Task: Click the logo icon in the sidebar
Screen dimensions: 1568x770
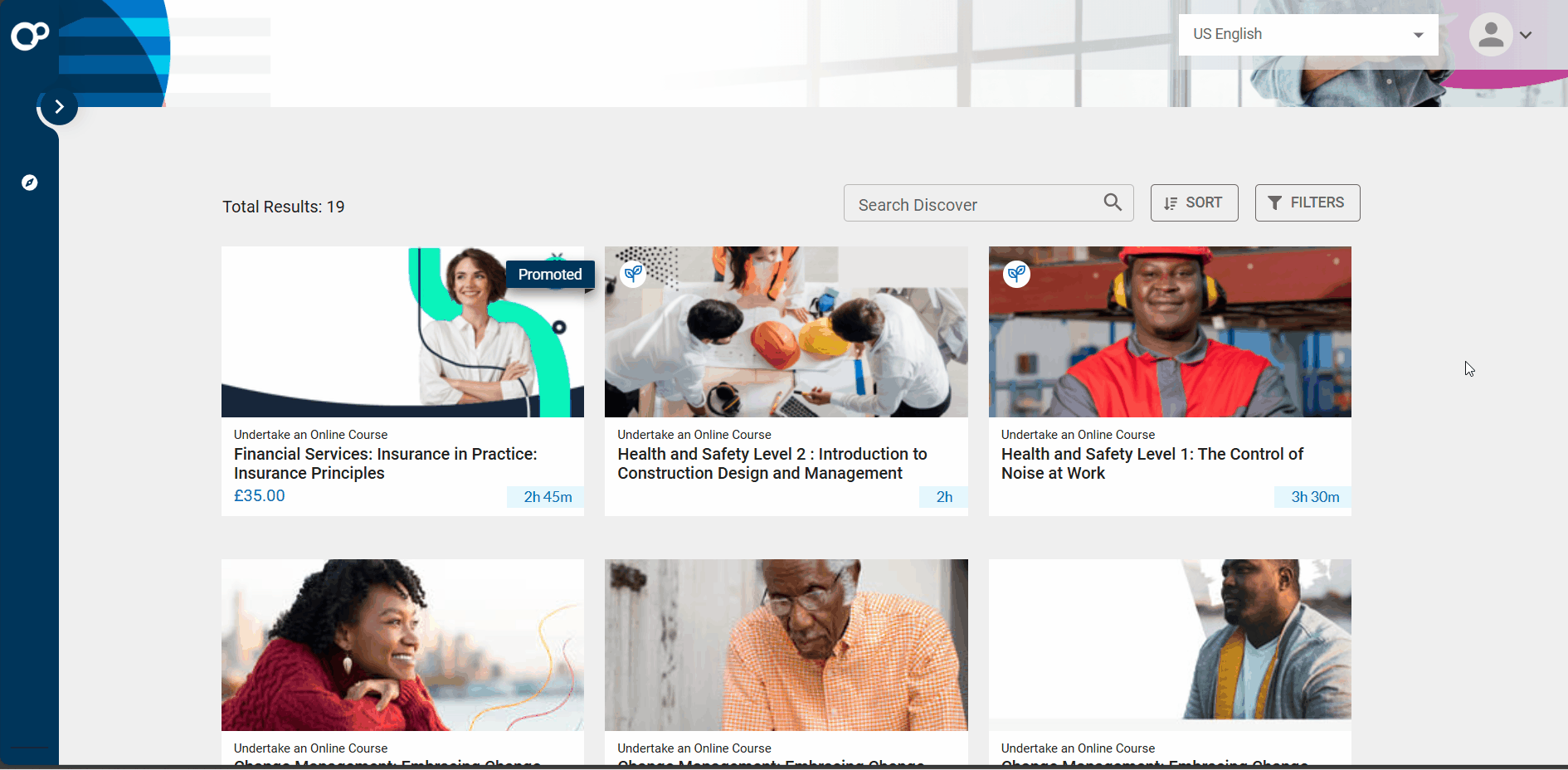Action: pyautogui.click(x=30, y=36)
